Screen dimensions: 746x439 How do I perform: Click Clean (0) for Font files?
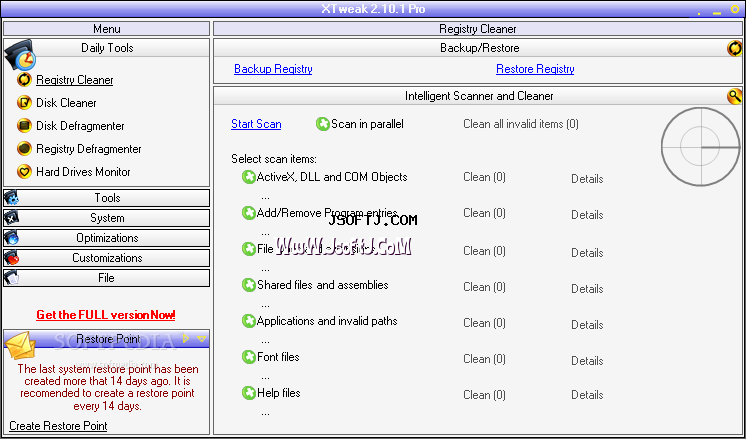(484, 359)
